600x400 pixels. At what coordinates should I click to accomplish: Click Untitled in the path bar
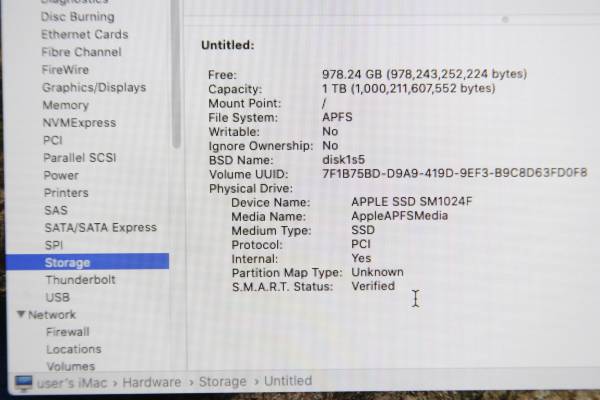coord(288,381)
